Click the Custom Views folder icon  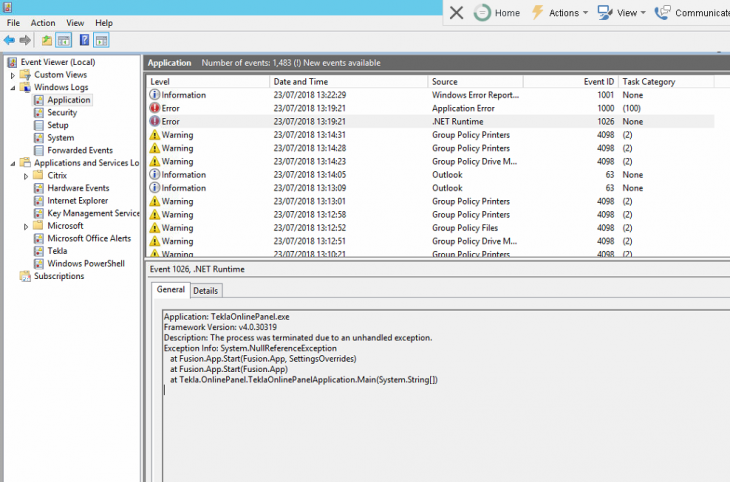point(25,75)
